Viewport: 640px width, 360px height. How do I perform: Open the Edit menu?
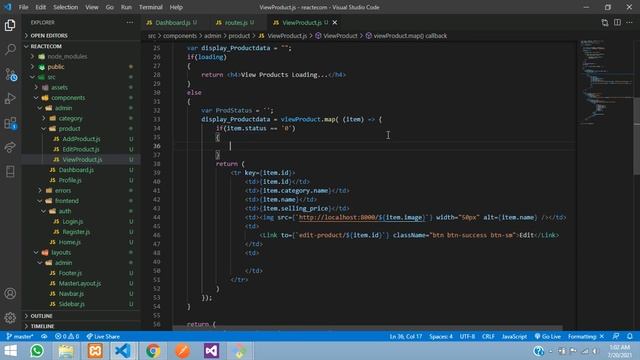coord(40,7)
